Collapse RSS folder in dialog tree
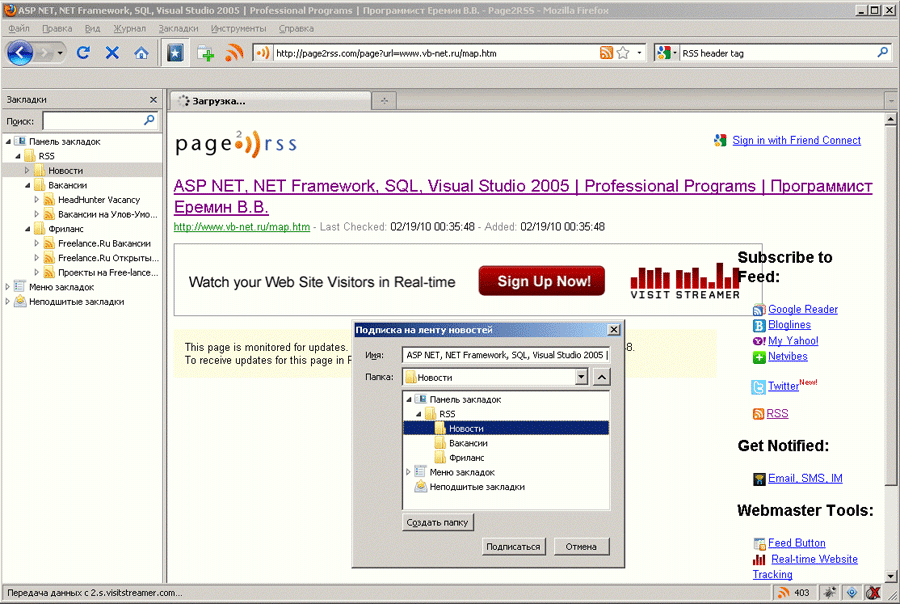900x604 pixels. point(418,413)
